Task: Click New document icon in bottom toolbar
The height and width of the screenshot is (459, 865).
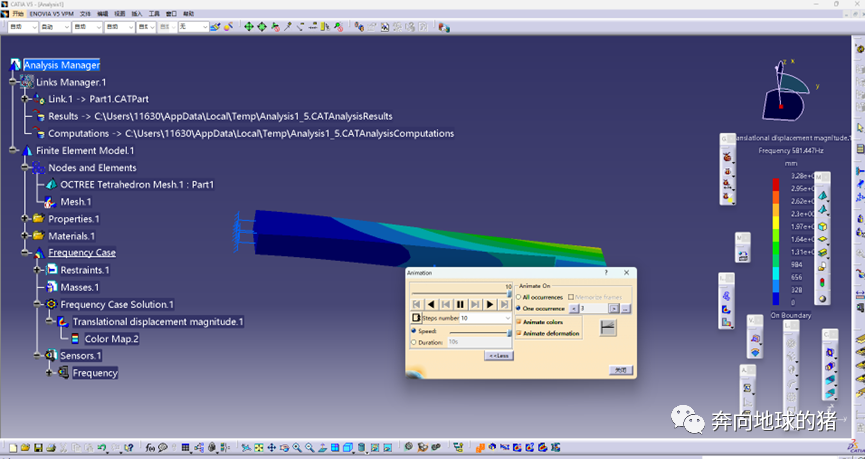Action: (x=13, y=448)
